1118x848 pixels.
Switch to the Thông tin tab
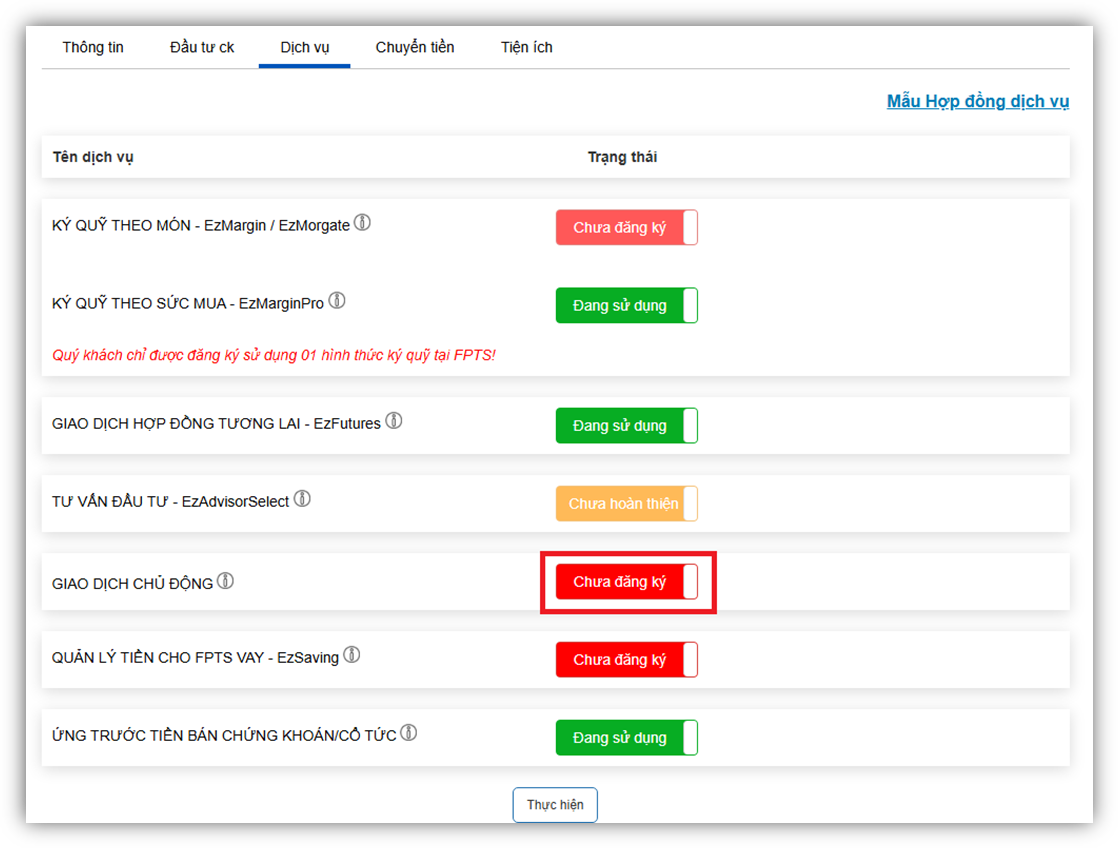93,47
